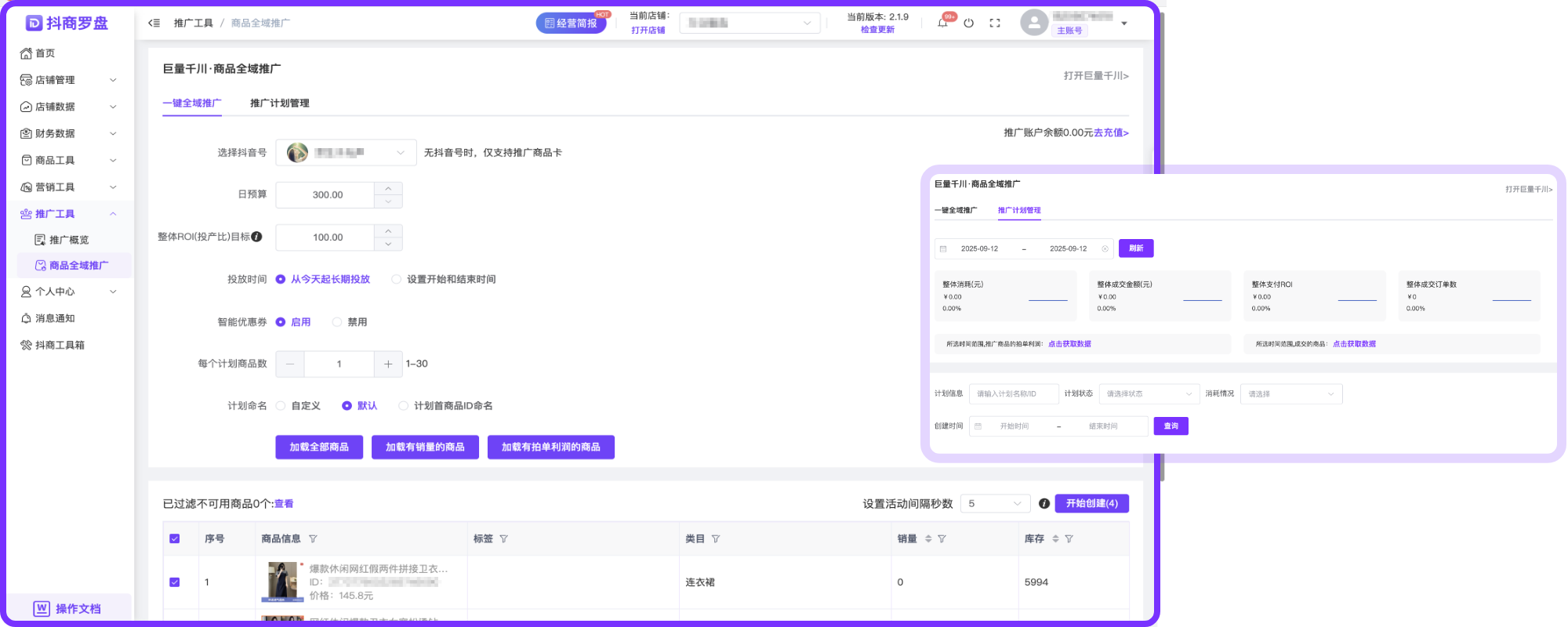Image resolution: width=1568 pixels, height=627 pixels.
Task: Open 推广概览 in sidebar
Action: 69,240
